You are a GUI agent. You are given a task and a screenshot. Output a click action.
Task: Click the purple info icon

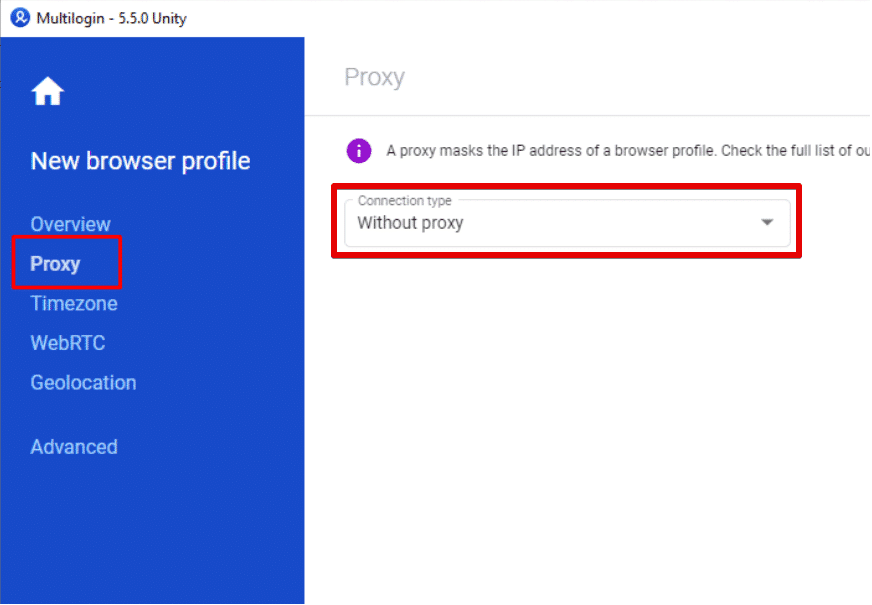click(x=359, y=151)
